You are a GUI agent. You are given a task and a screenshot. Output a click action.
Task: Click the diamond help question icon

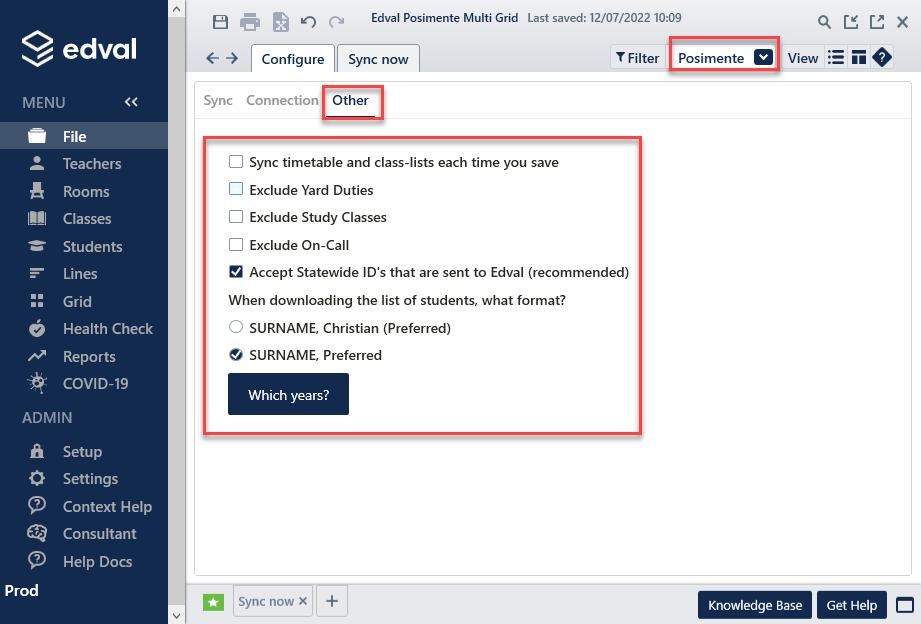click(882, 58)
